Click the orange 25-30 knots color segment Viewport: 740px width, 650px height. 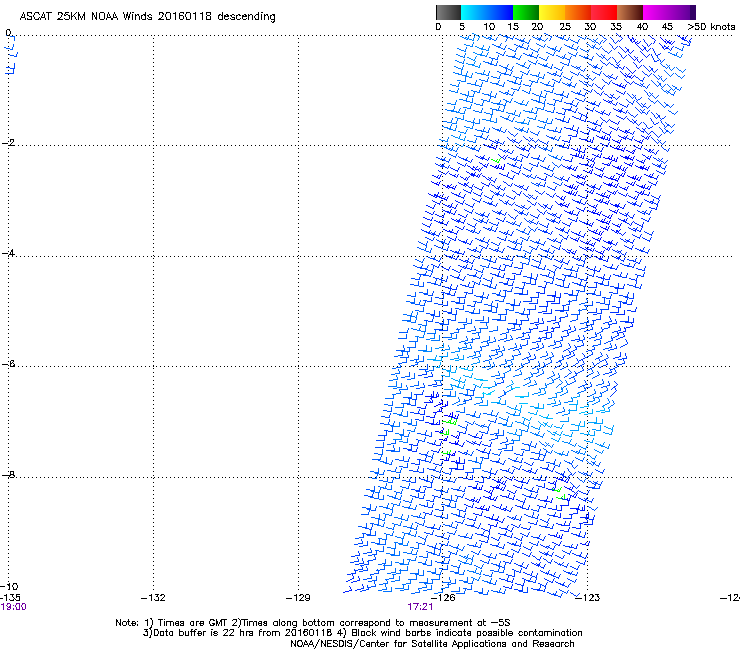pyautogui.click(x=578, y=12)
